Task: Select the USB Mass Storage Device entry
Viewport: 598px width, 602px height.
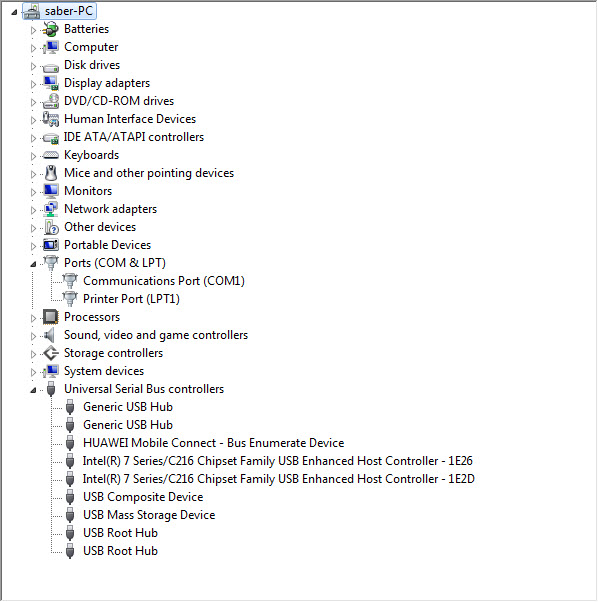Action: (149, 515)
